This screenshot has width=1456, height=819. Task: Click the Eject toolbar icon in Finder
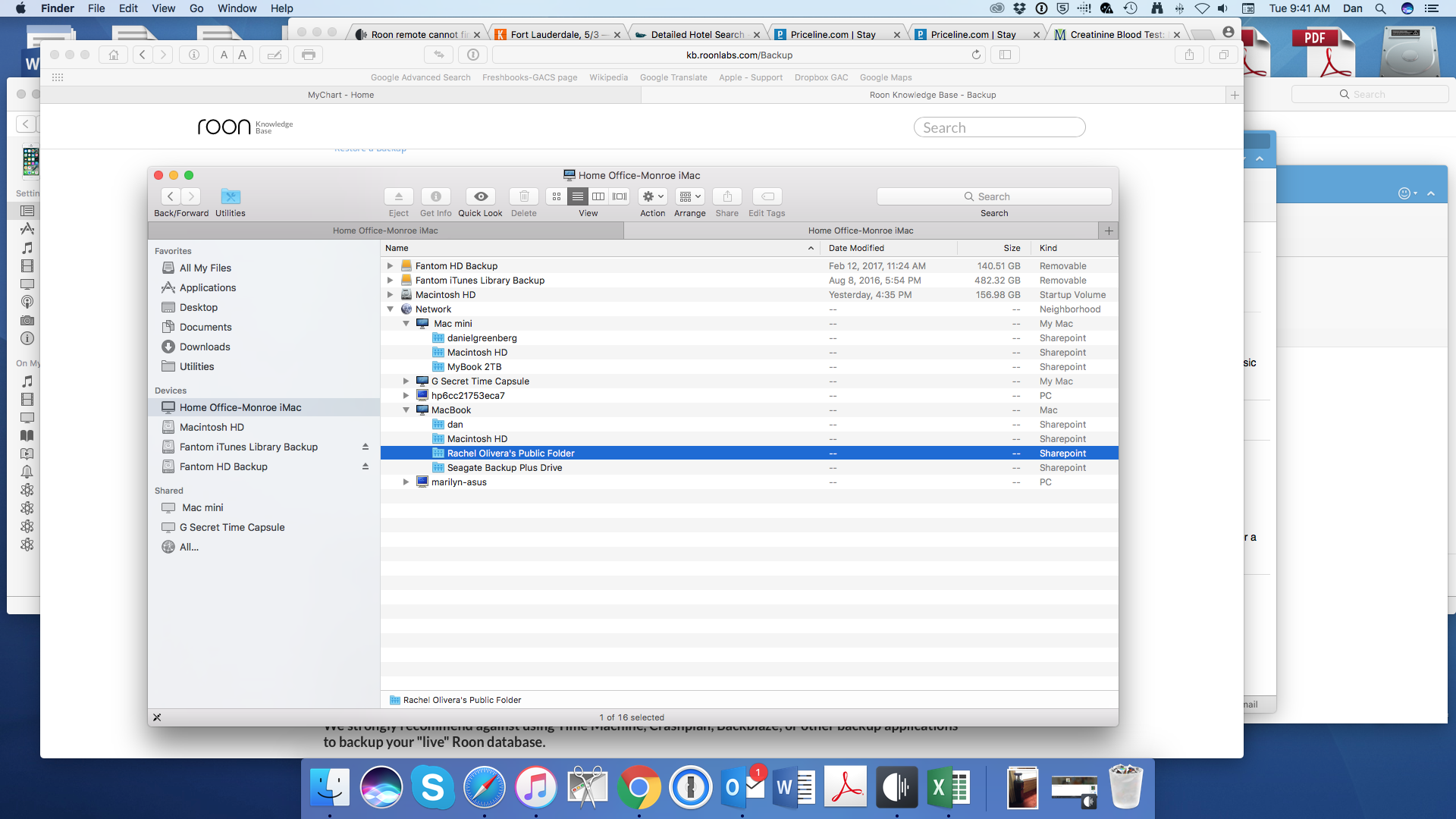(x=398, y=196)
